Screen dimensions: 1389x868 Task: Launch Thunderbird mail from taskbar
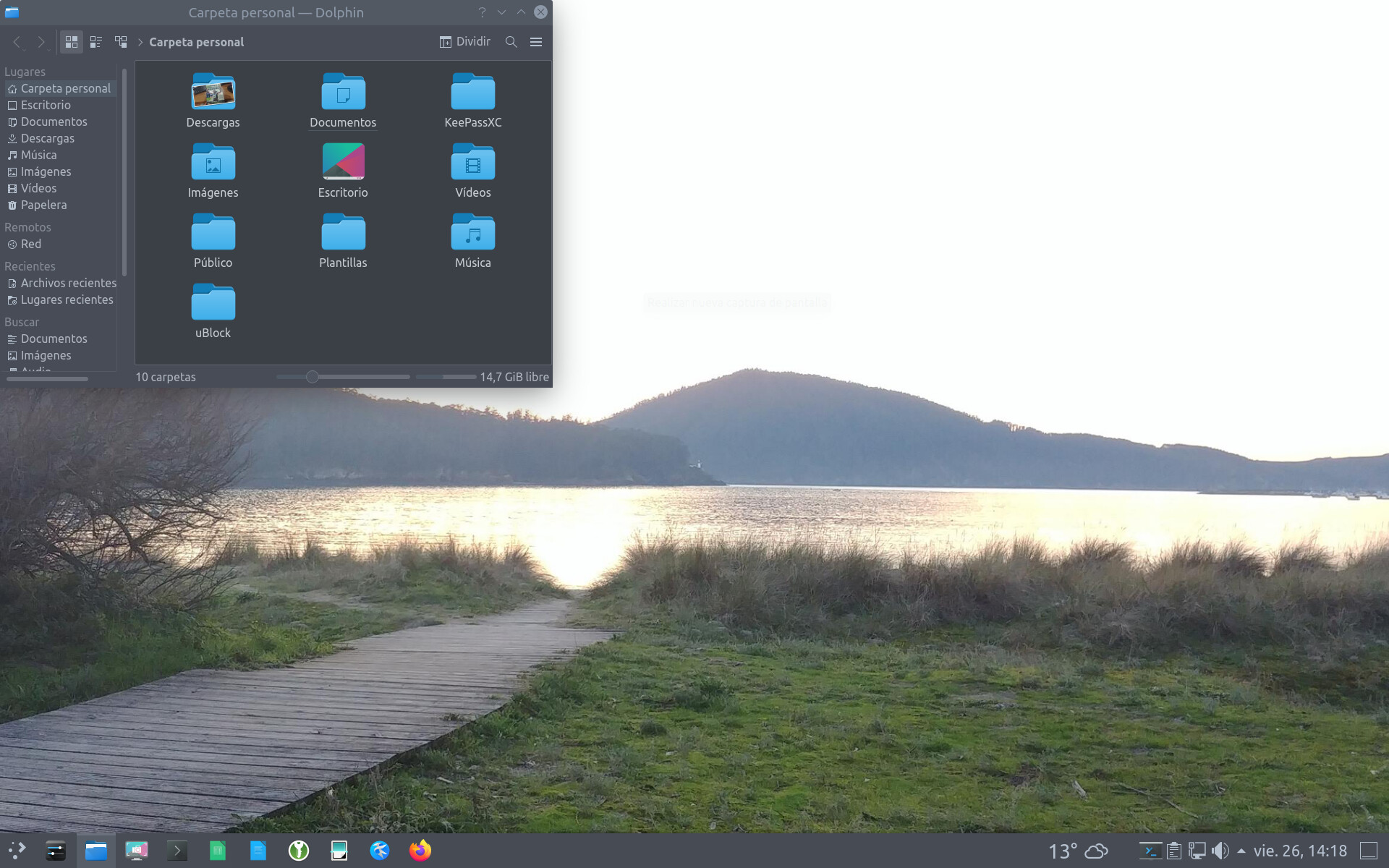tap(380, 851)
